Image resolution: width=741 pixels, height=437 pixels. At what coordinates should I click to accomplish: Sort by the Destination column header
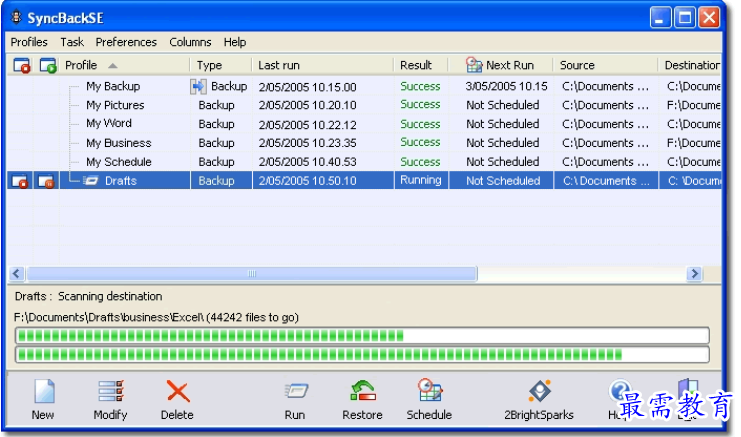click(692, 65)
